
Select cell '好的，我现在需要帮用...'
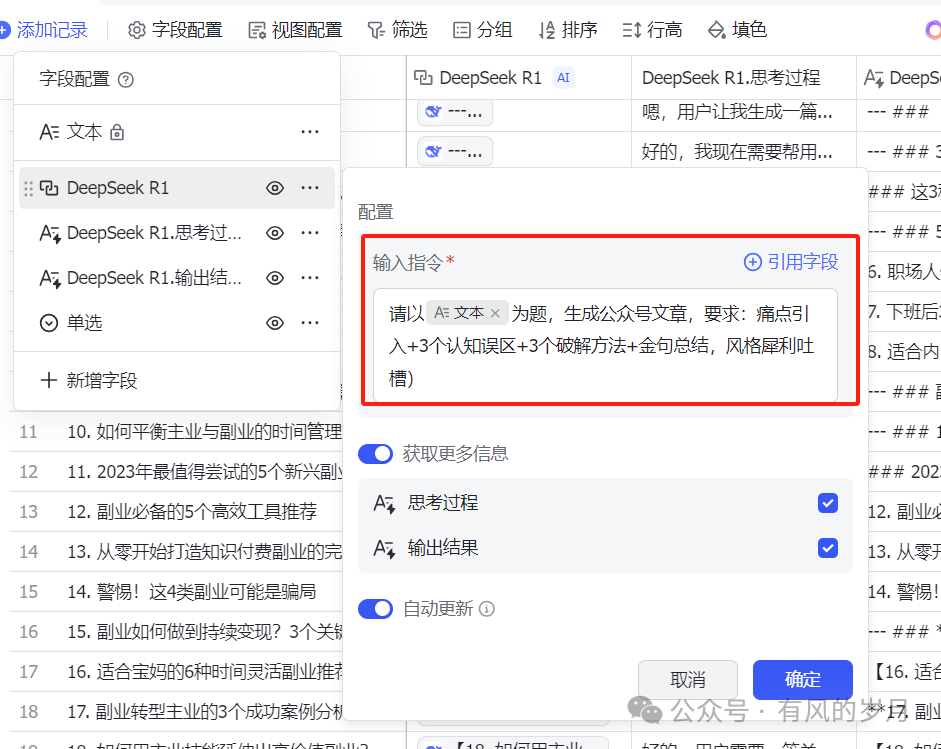click(x=744, y=151)
